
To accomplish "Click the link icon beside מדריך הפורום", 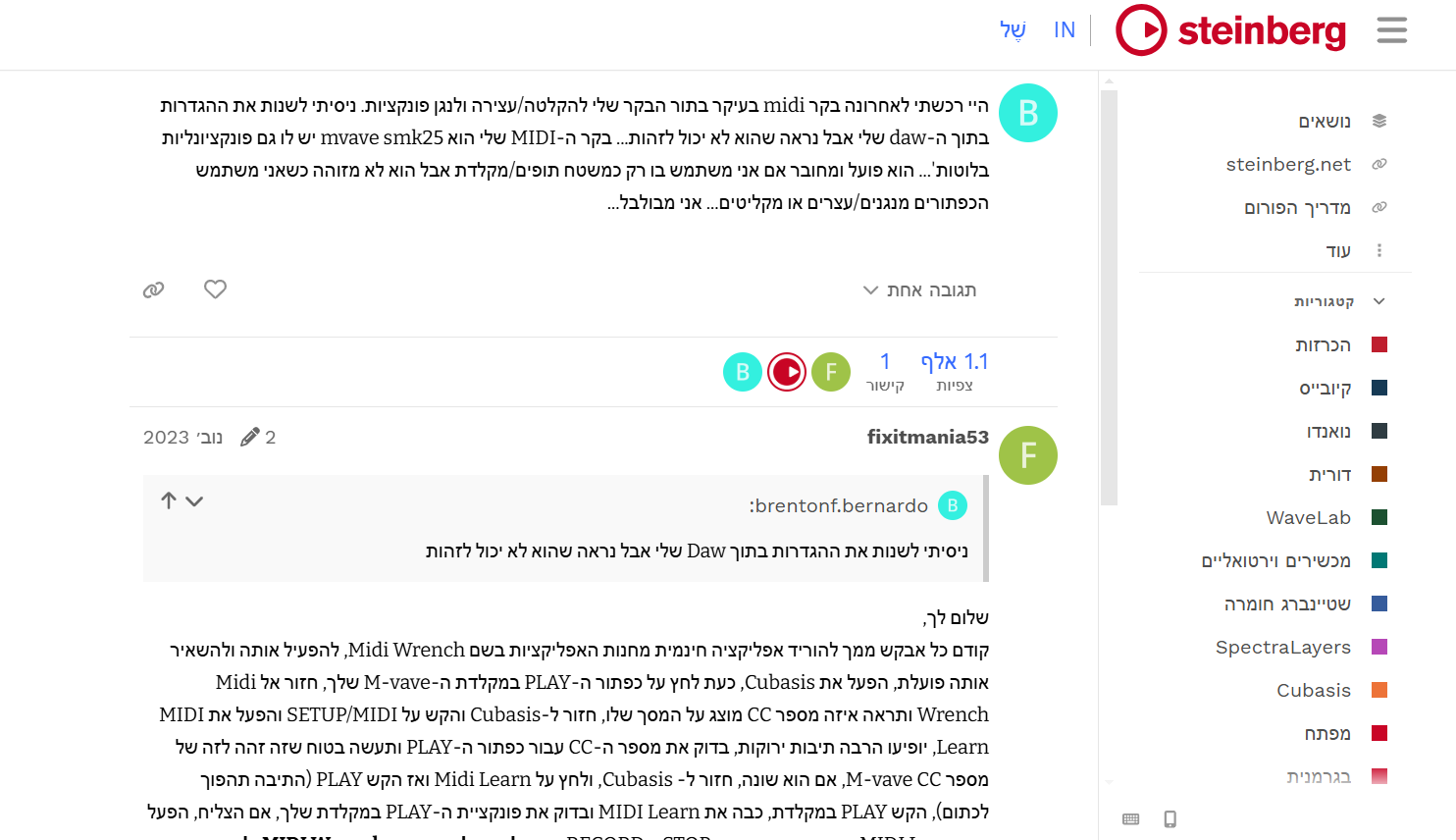I will coord(1379,208).
